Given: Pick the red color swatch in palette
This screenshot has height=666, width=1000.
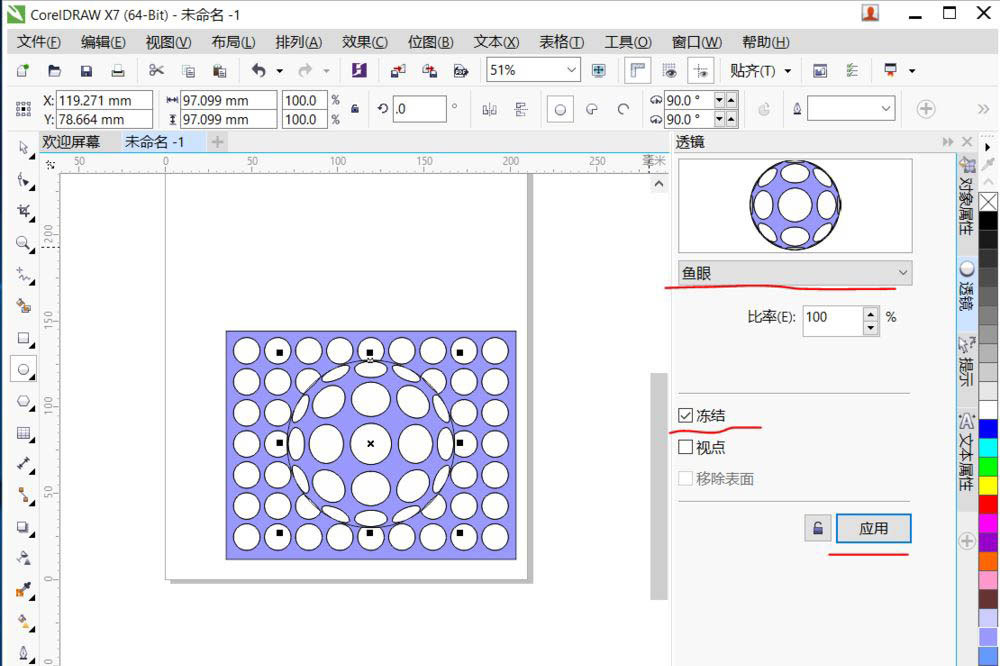Looking at the screenshot, I should tap(988, 504).
